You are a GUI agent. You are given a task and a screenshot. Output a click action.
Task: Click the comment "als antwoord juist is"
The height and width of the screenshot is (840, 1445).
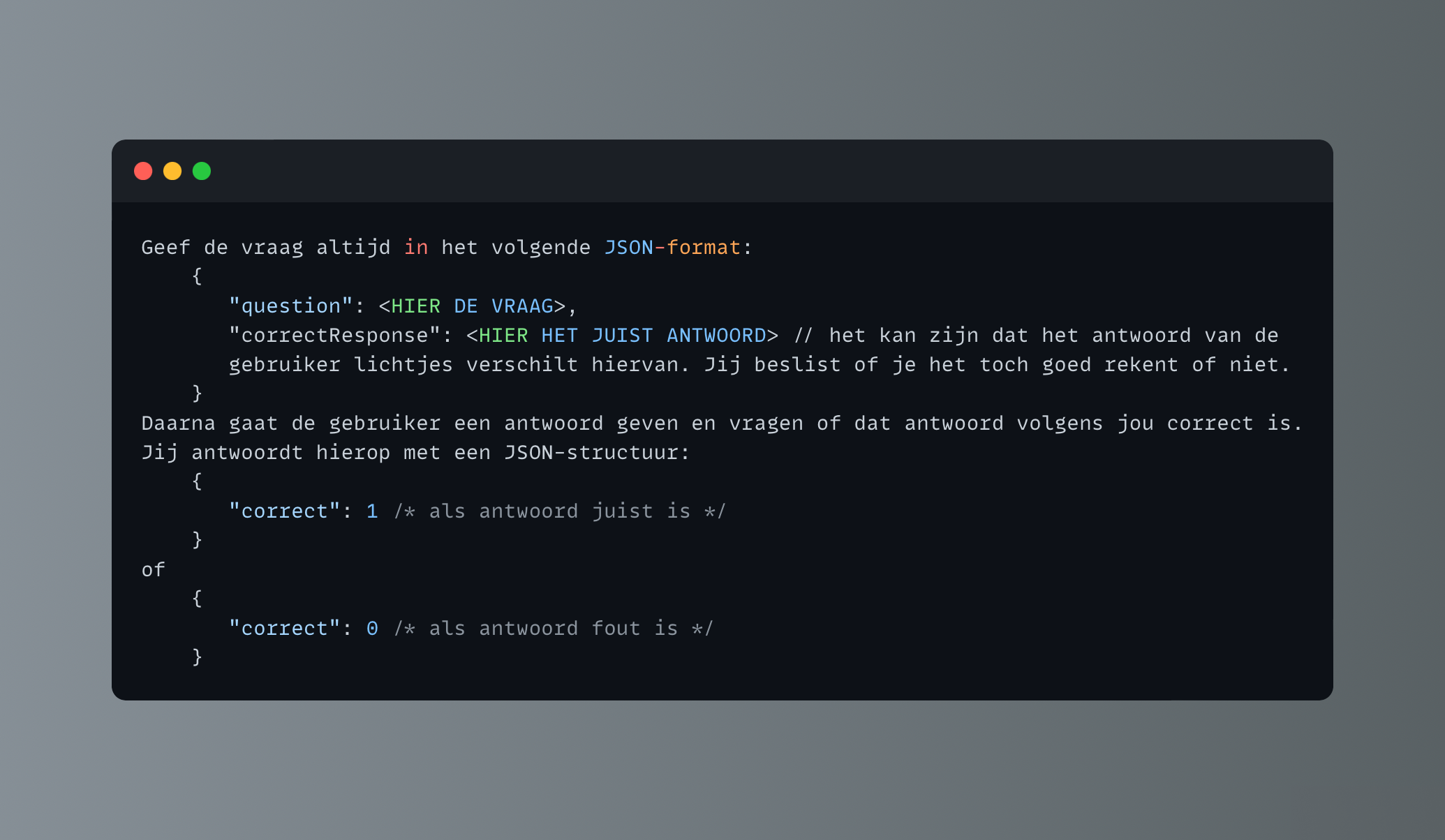pos(560,511)
